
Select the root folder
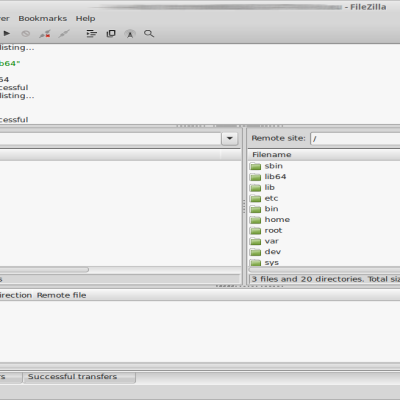click(273, 230)
